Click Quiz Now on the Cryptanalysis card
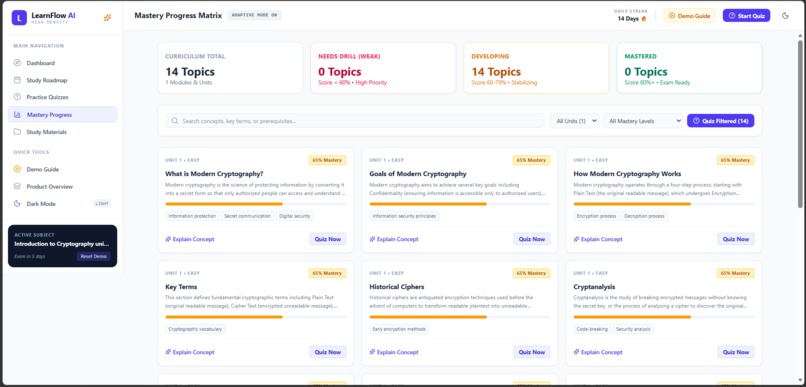 [736, 352]
